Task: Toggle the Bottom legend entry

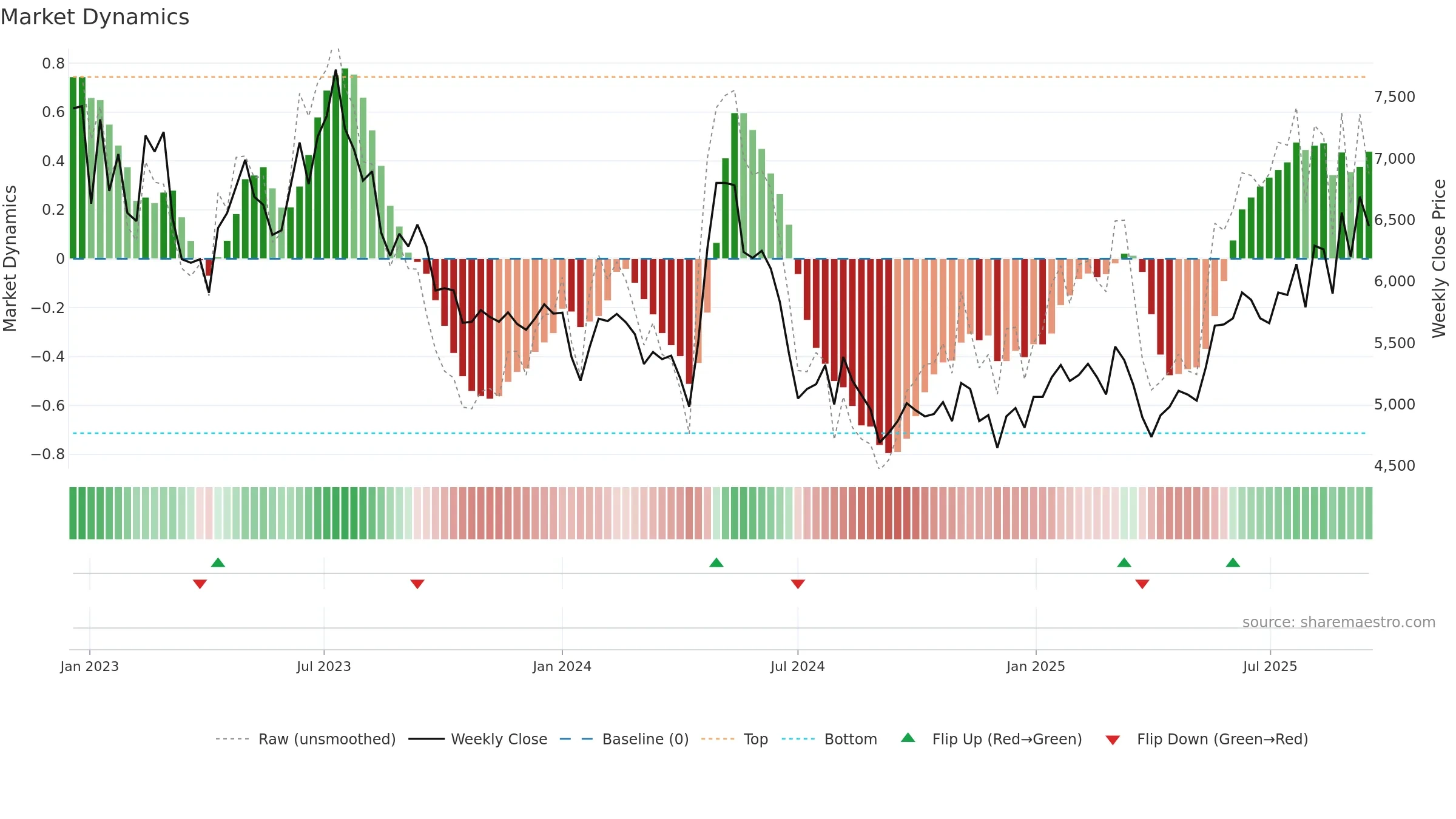Action: (829, 739)
